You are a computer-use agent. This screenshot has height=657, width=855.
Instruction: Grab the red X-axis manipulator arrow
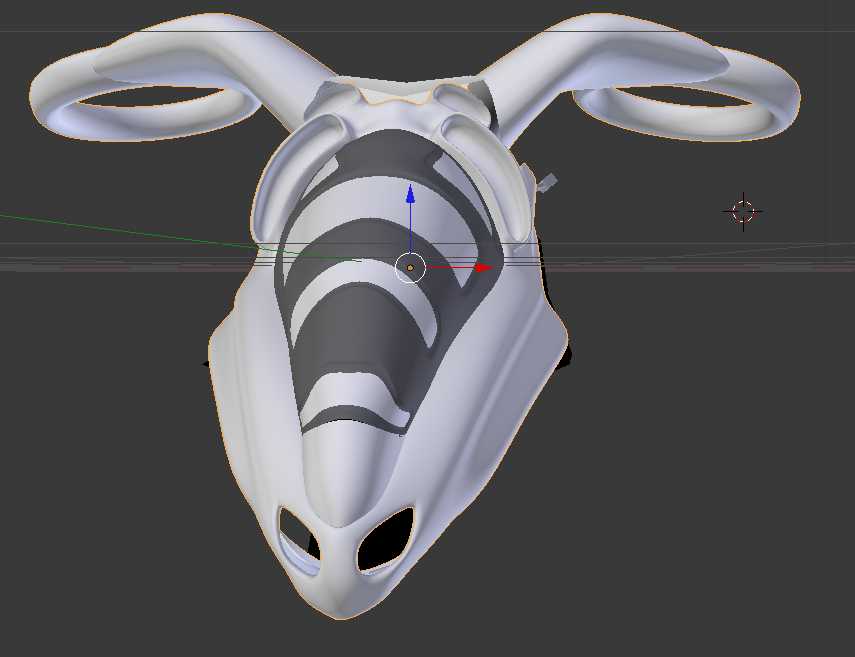point(484,268)
